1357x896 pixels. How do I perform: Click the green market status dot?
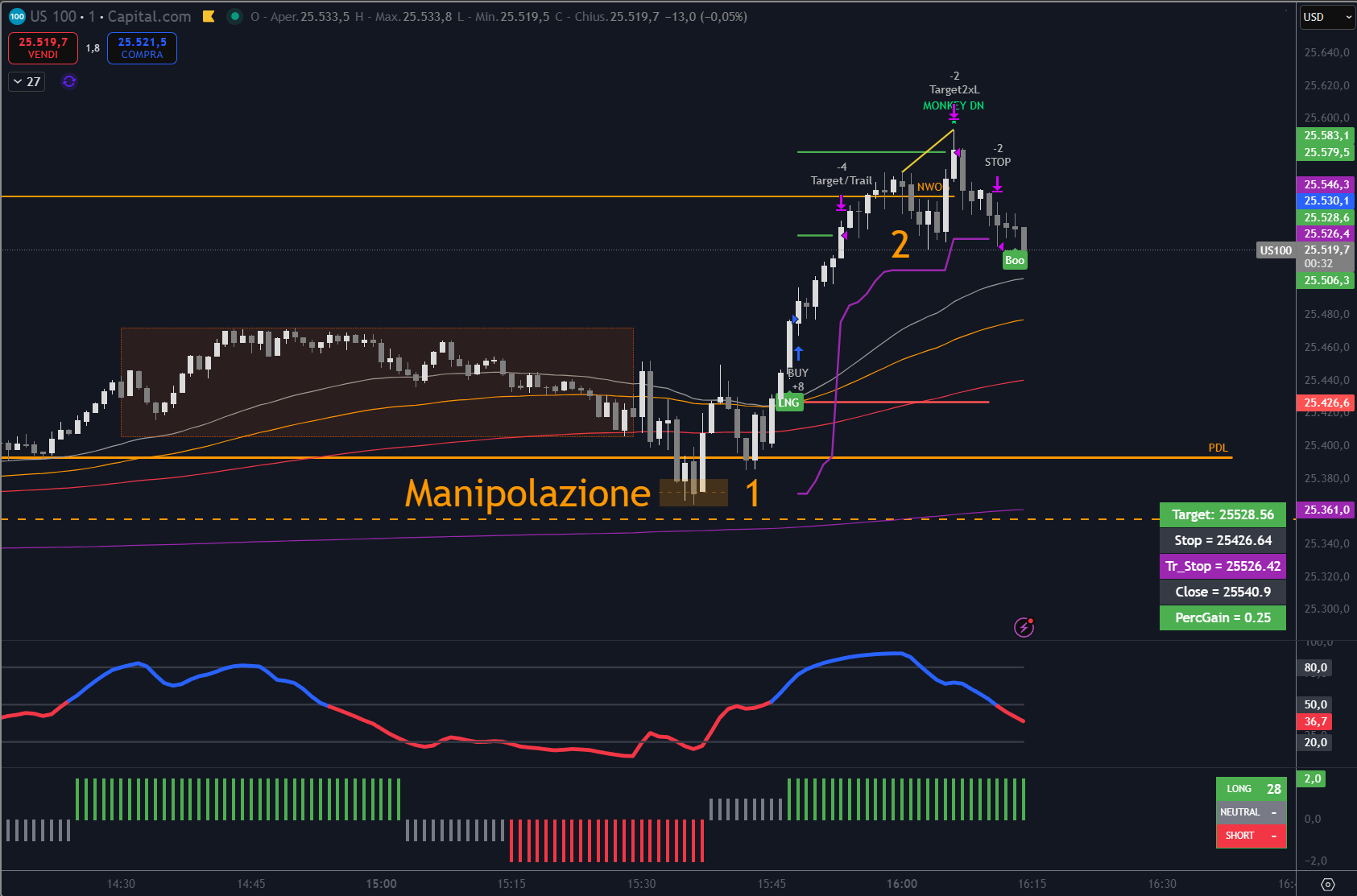tap(234, 16)
